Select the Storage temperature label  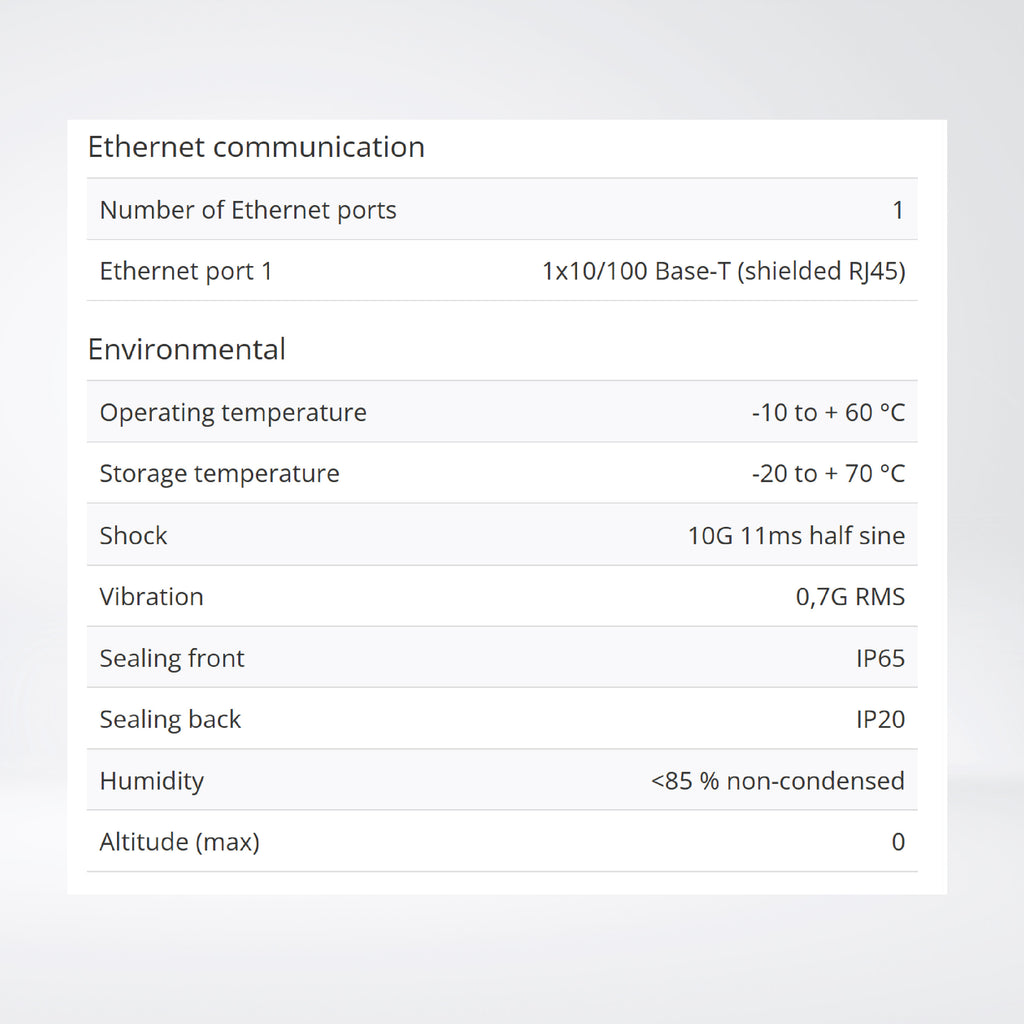(x=219, y=473)
